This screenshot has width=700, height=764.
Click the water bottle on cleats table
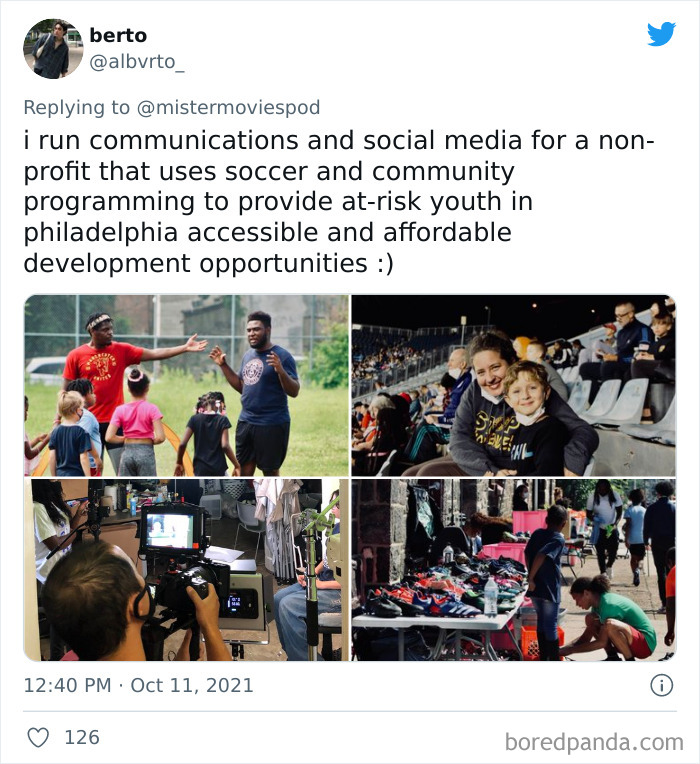tap(491, 597)
